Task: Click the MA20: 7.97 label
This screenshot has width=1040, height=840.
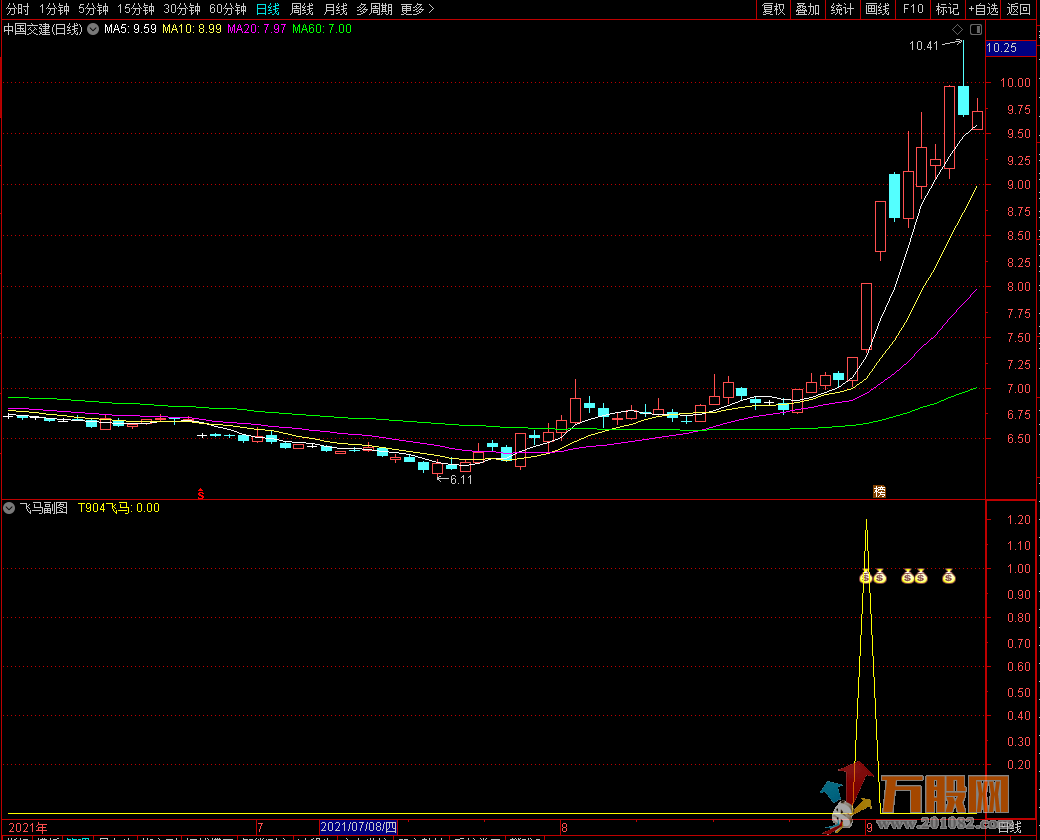Action: click(x=257, y=29)
